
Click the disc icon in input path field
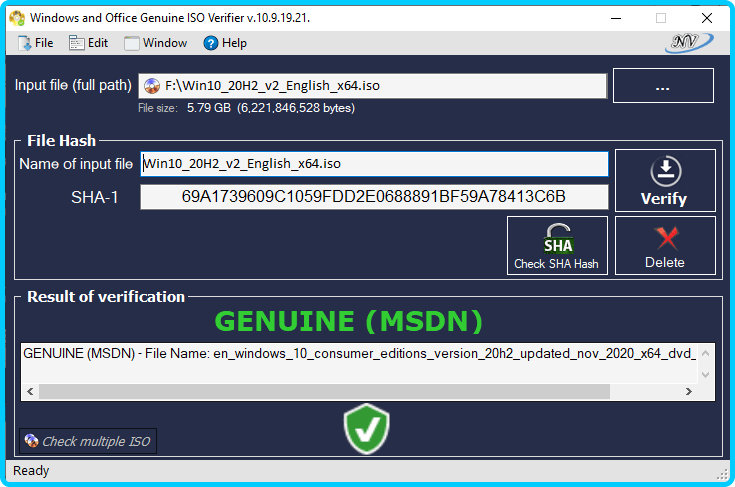[152, 86]
